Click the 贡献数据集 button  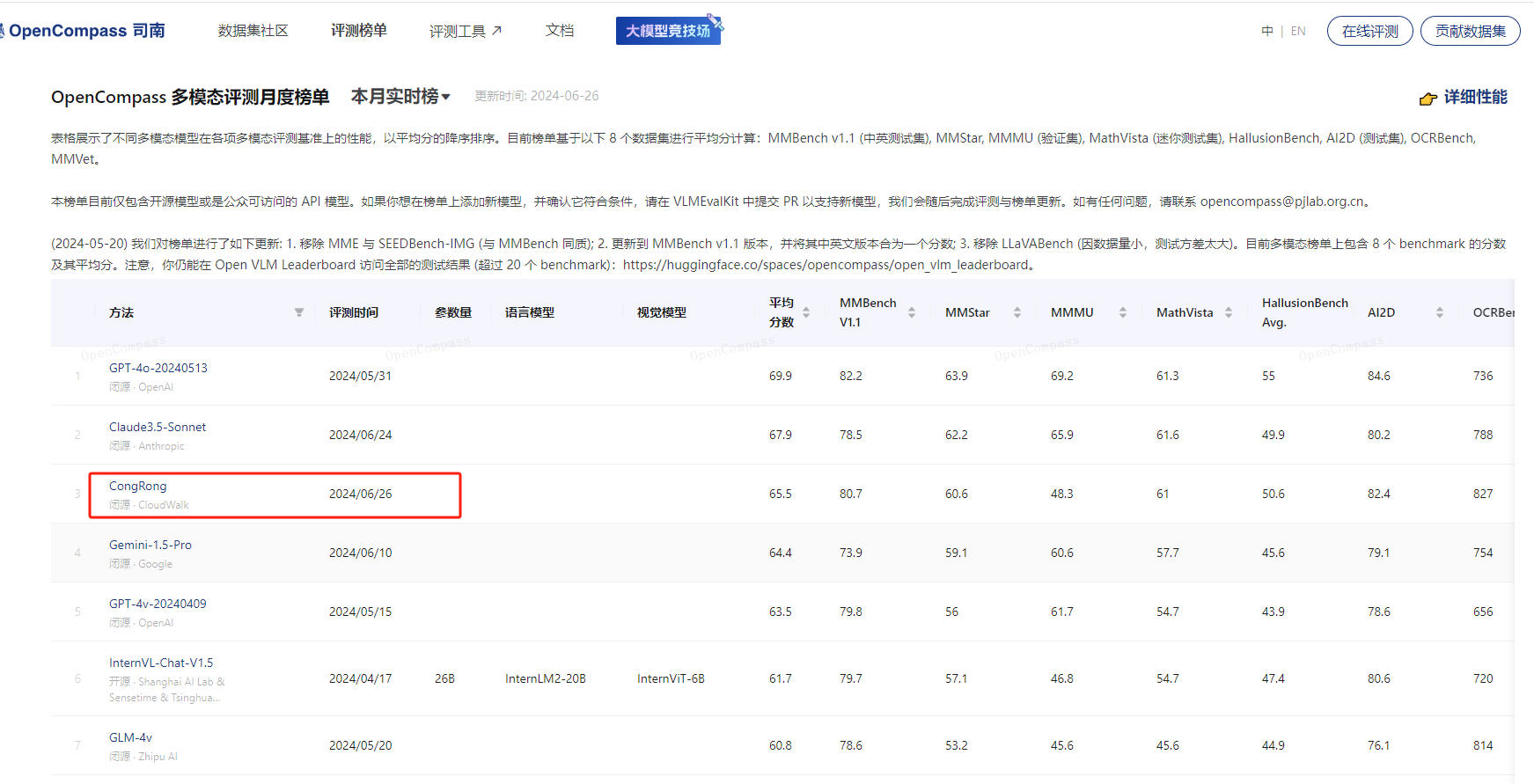pyautogui.click(x=1470, y=31)
